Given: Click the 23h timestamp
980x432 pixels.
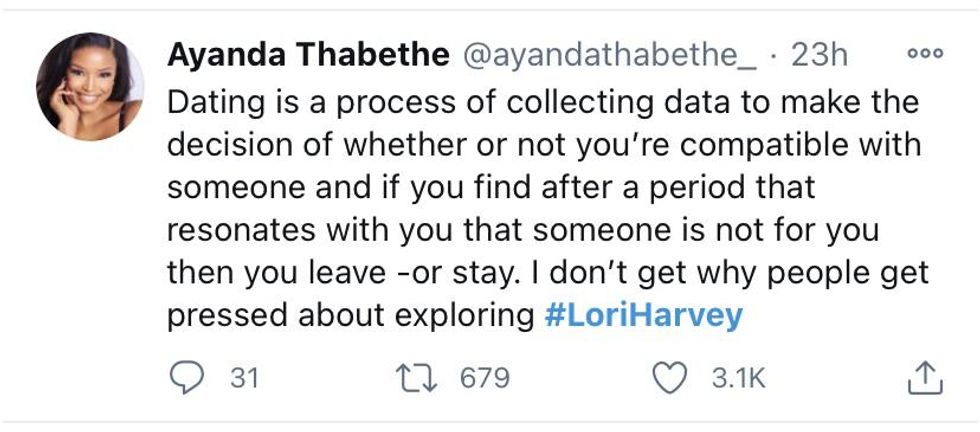Looking at the screenshot, I should pyautogui.click(x=819, y=55).
